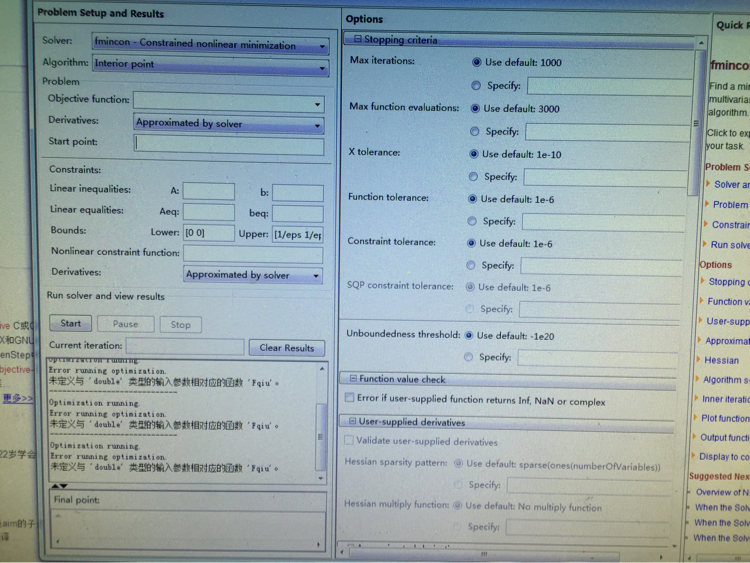750x563 pixels.
Task: Open the Solver dropdown showing fmincon
Action: point(210,44)
